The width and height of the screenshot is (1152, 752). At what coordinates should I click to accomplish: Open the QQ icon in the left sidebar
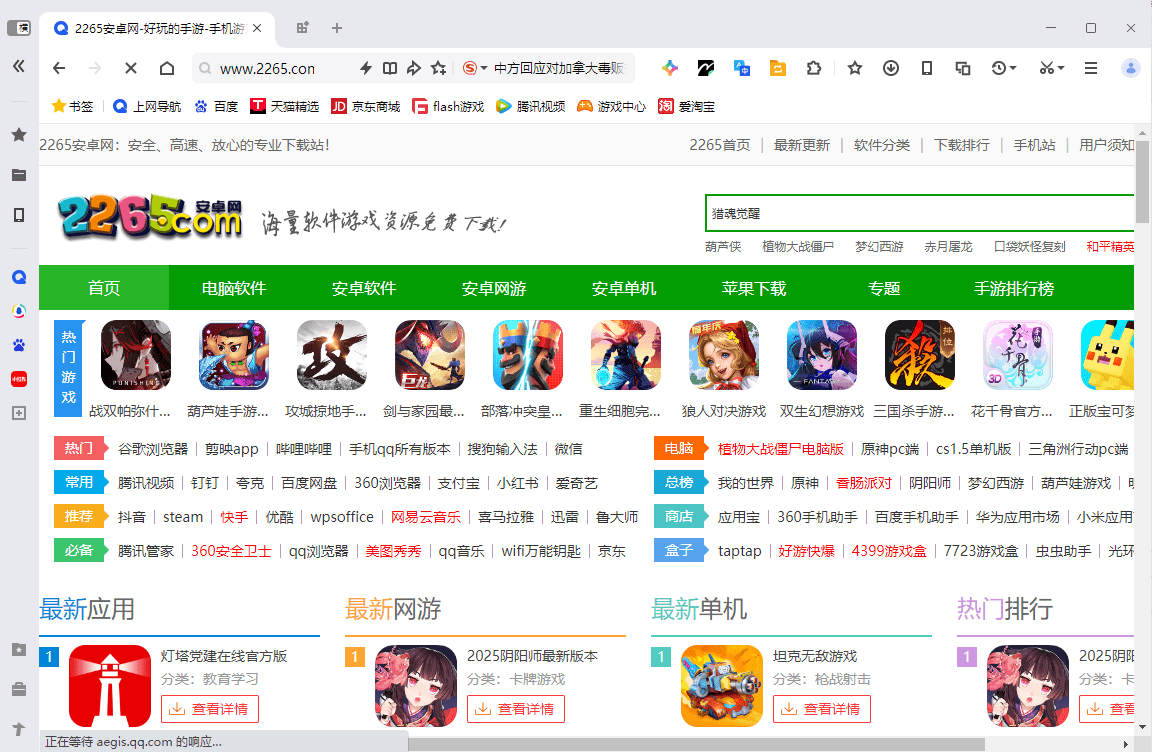pyautogui.click(x=18, y=276)
